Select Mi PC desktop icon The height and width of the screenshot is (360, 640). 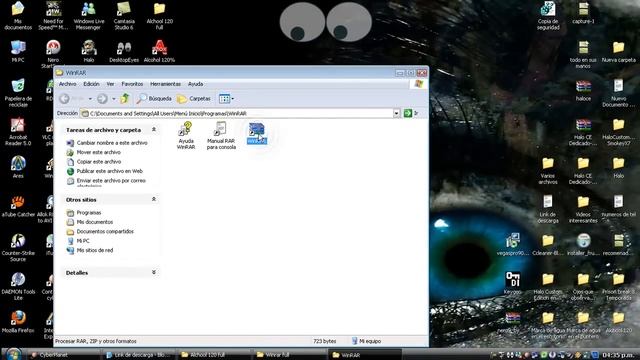(x=18, y=51)
